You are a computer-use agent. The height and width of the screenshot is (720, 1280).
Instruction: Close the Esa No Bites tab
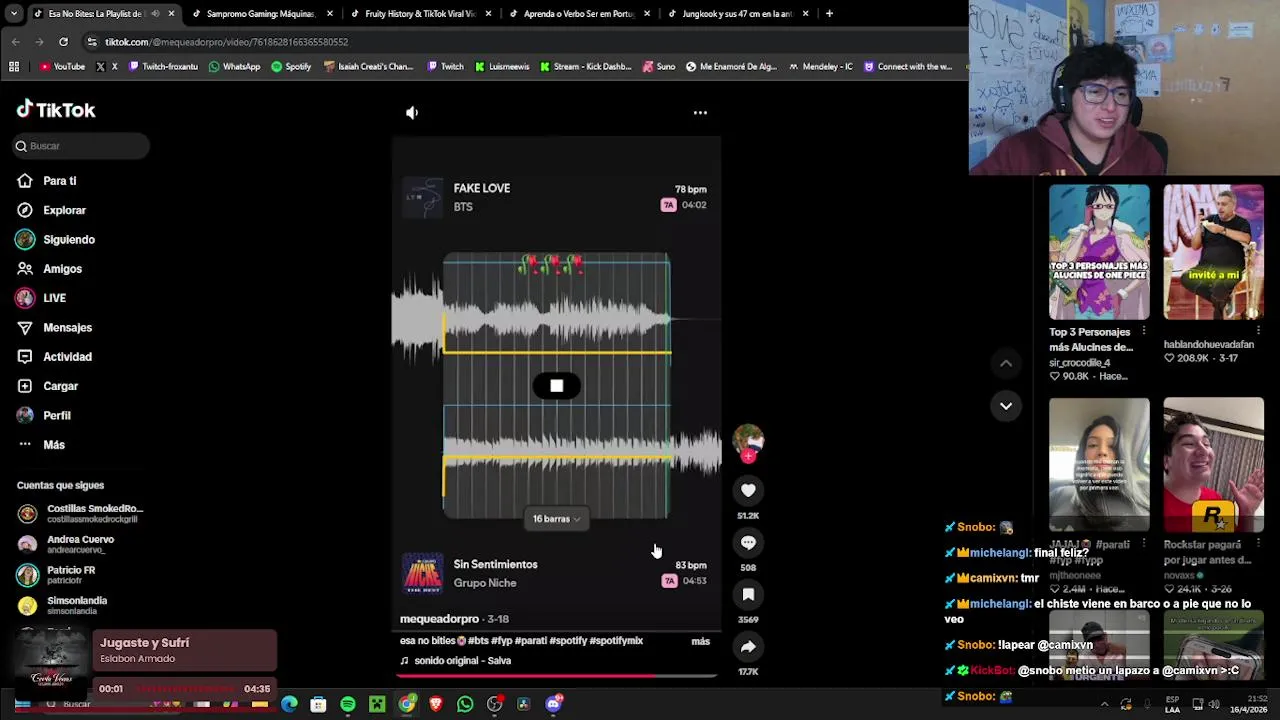tap(171, 14)
